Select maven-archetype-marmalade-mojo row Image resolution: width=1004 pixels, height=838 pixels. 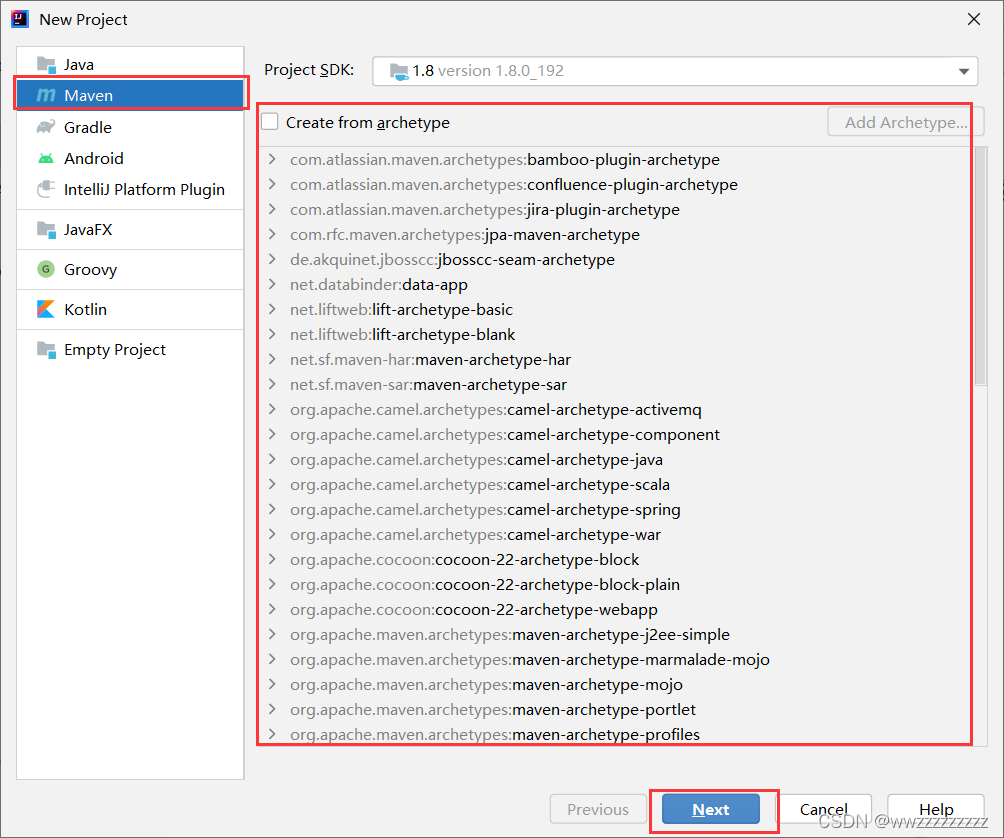click(615, 659)
